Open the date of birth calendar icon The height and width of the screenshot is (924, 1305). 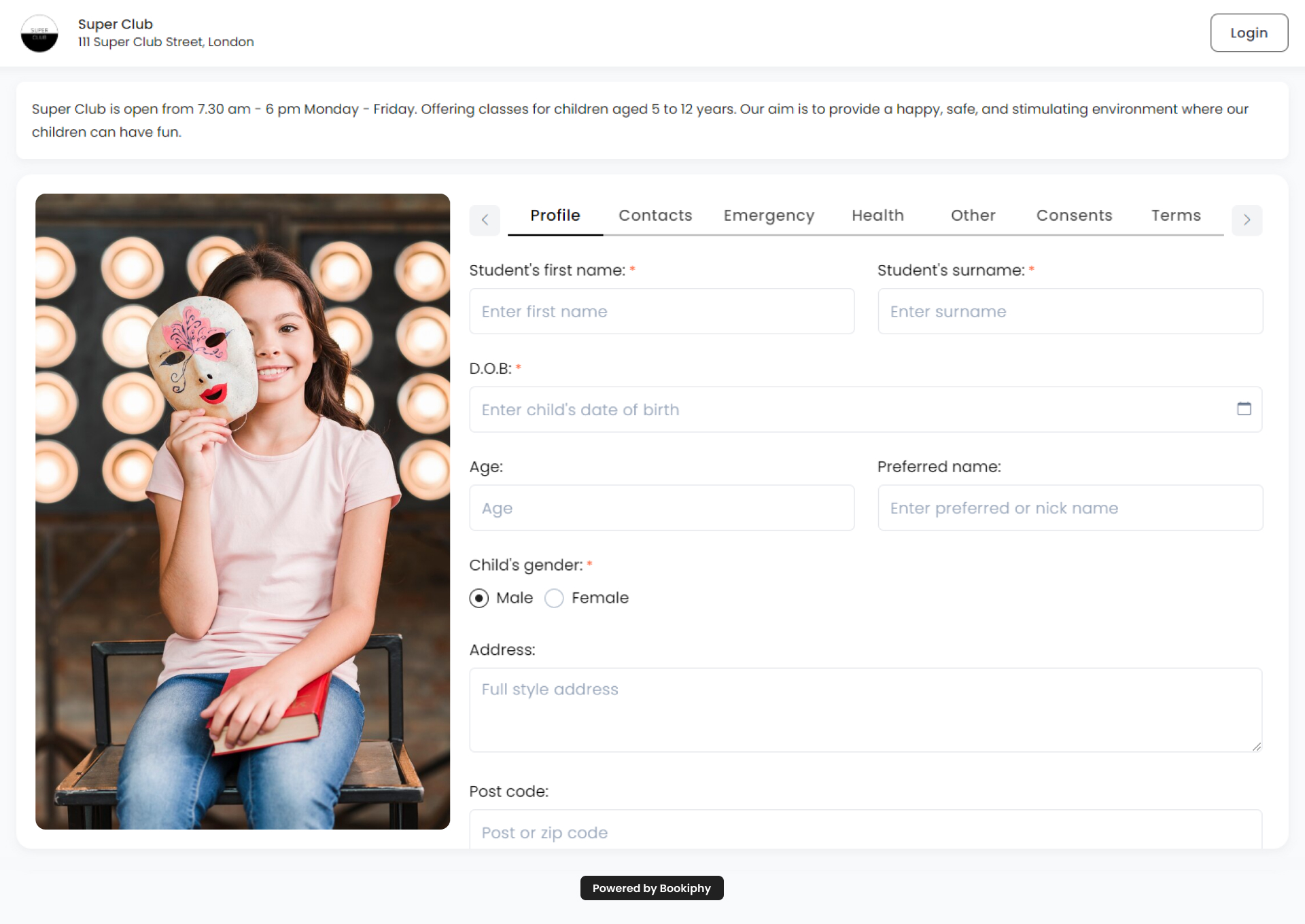1244,409
